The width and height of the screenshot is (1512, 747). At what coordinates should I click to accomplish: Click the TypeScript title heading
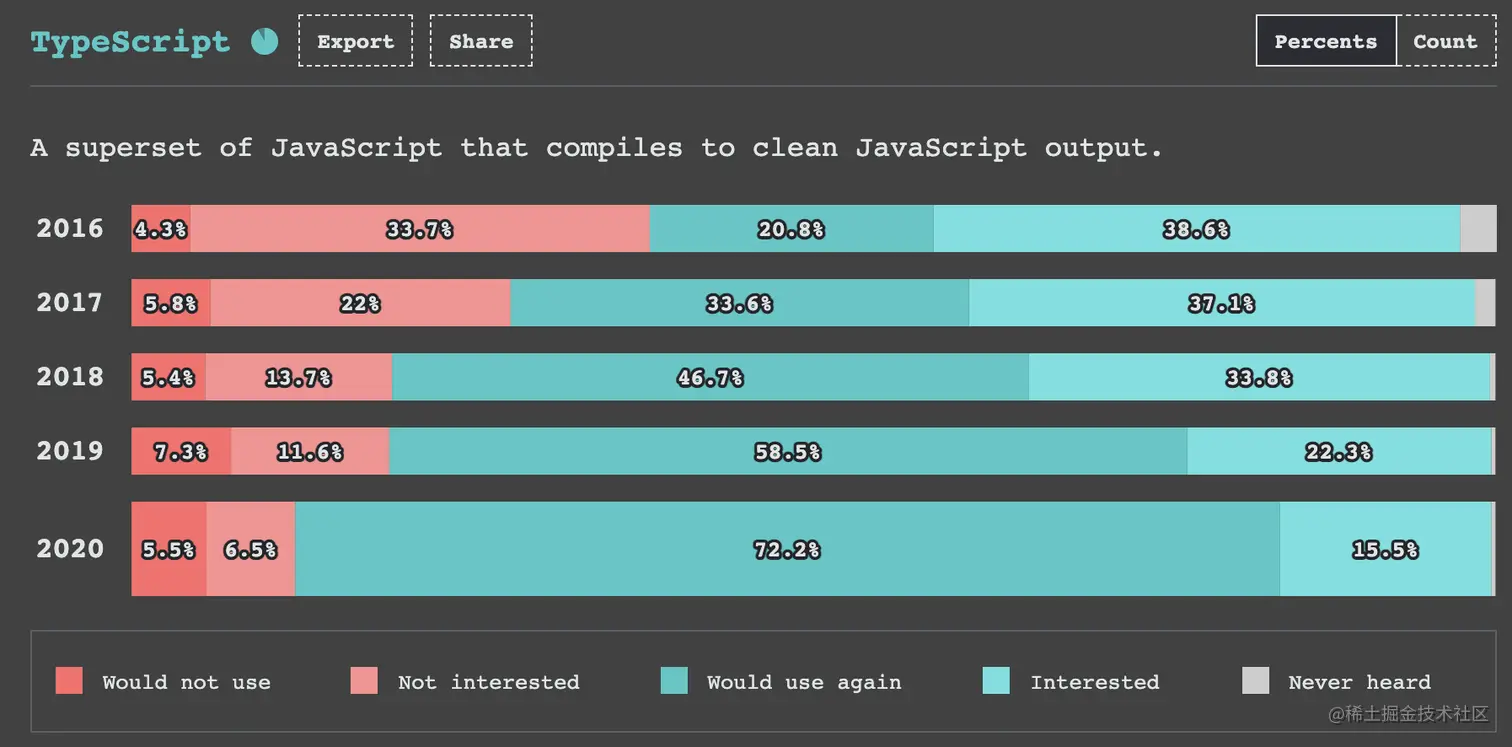pos(130,41)
